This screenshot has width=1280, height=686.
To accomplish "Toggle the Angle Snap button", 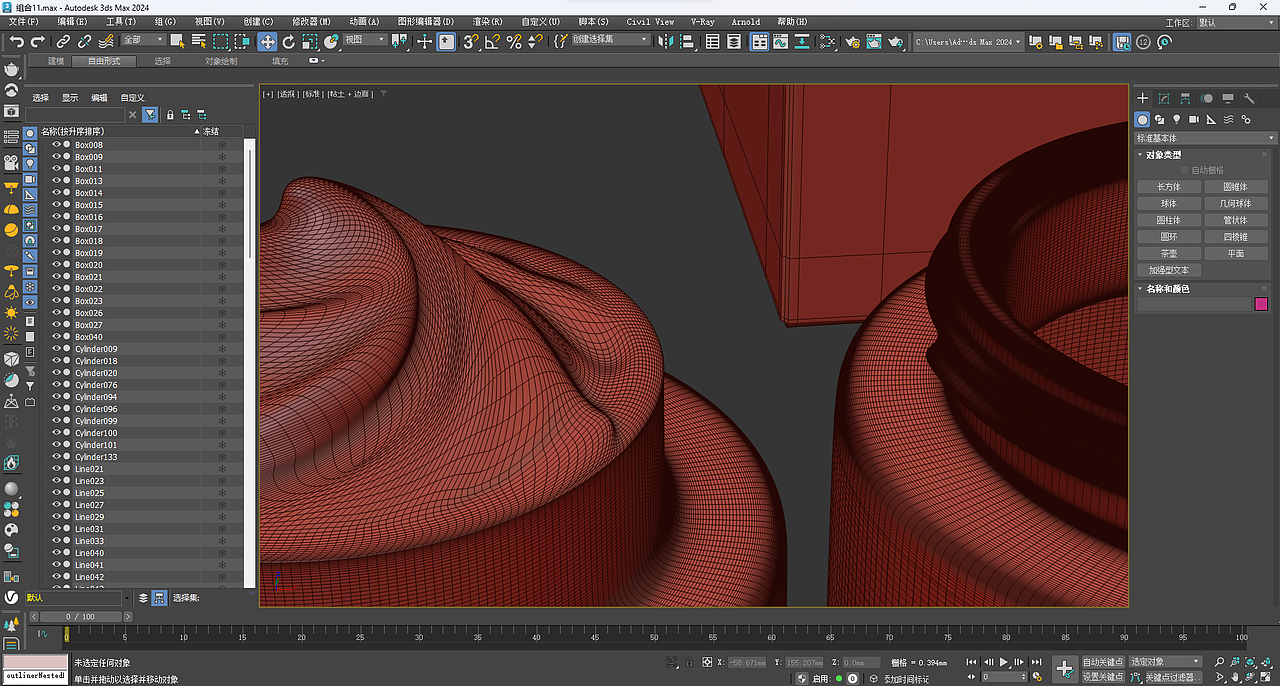I will 492,41.
